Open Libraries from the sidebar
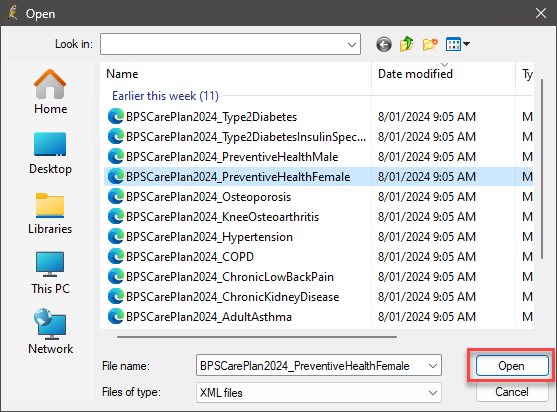Viewport: 557px width, 412px height. tap(50, 213)
